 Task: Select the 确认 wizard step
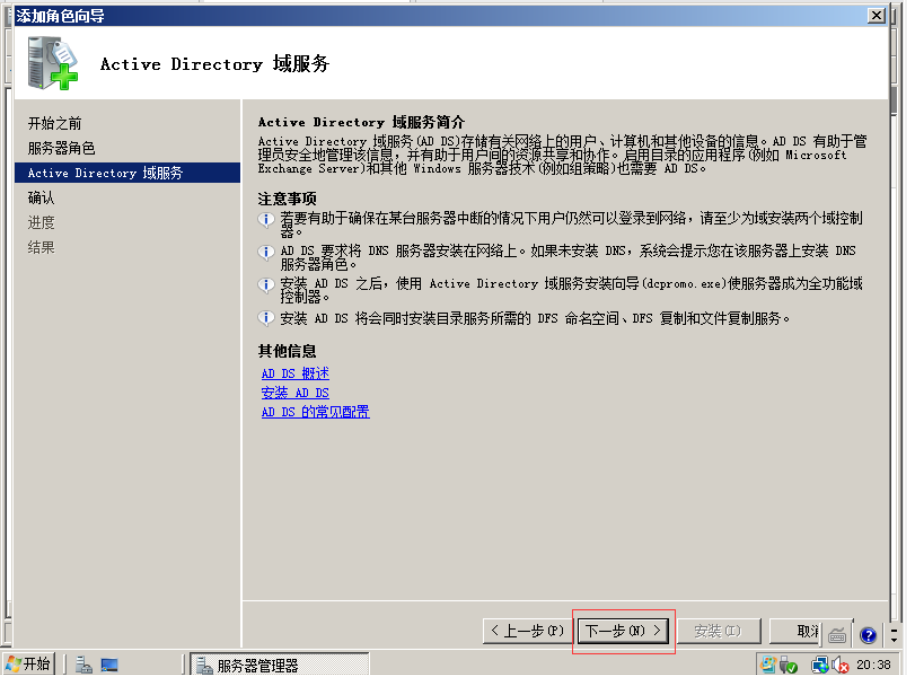click(x=41, y=198)
